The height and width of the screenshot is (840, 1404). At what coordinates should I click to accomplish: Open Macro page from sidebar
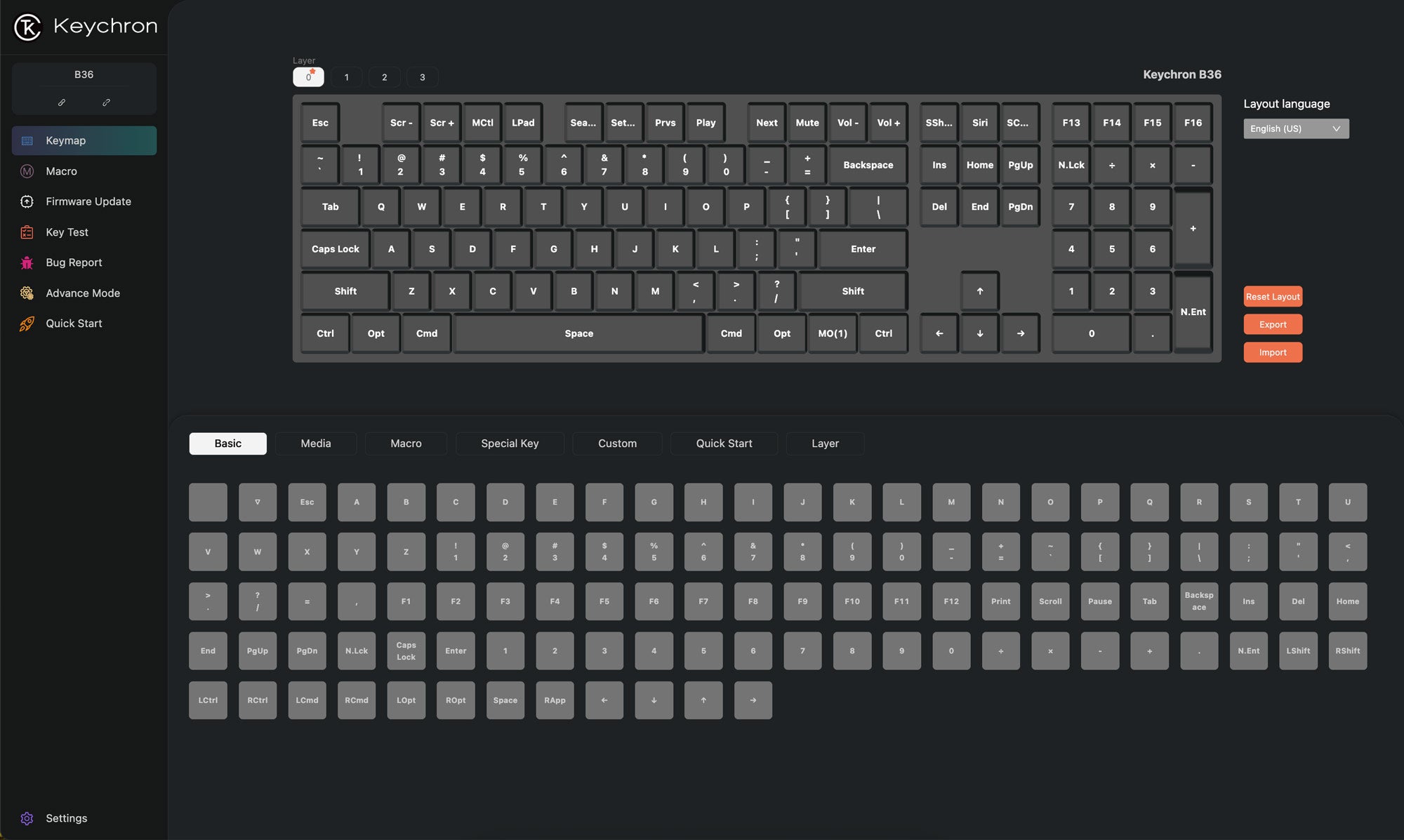point(61,171)
